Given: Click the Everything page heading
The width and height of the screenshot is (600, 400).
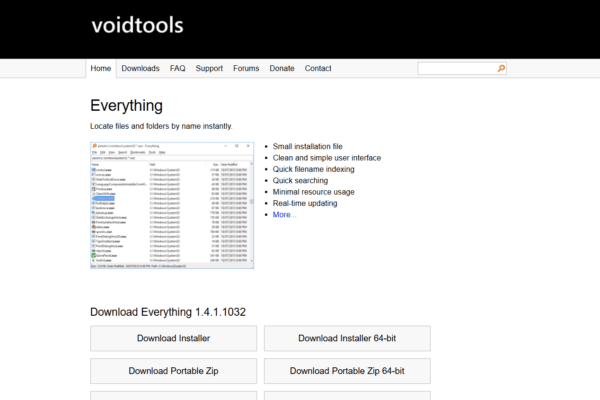Looking at the screenshot, I should click(126, 106).
